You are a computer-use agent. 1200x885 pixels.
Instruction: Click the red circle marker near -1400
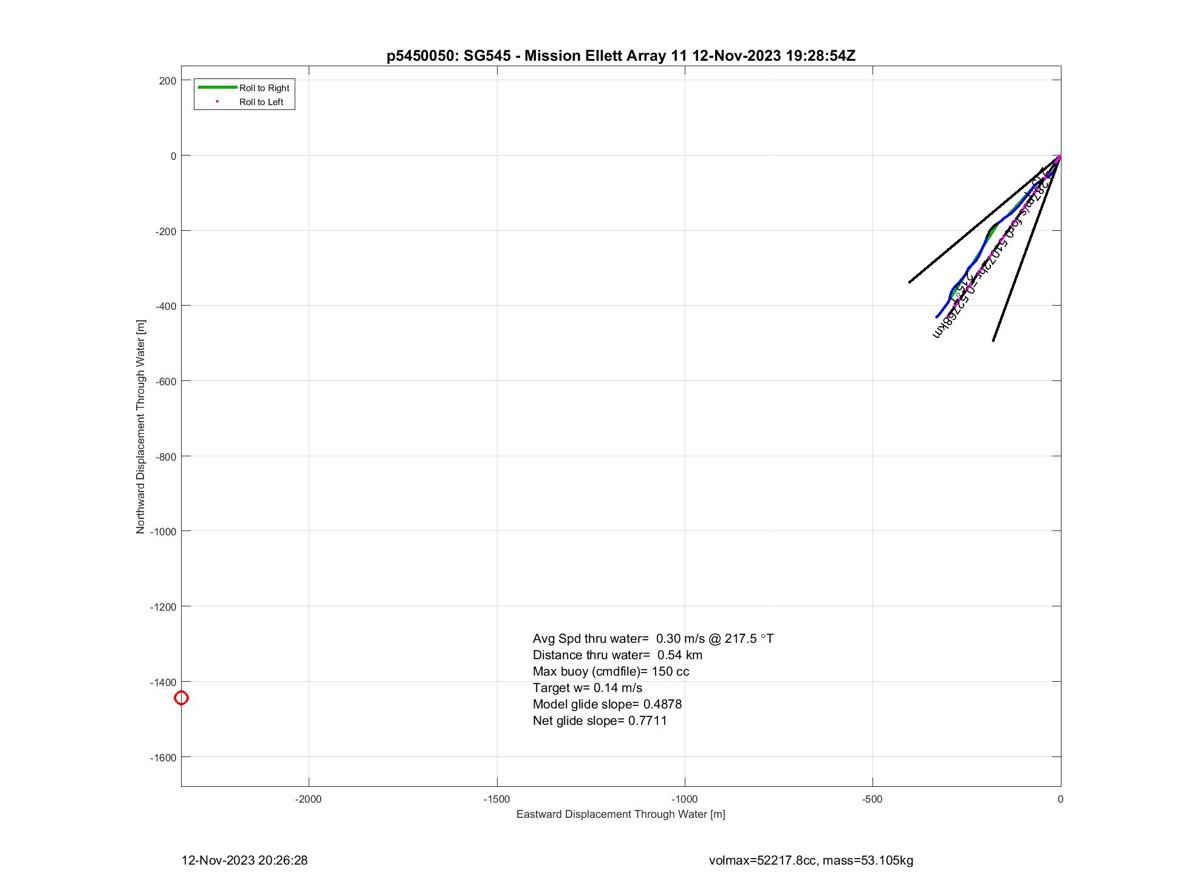[x=181, y=698]
